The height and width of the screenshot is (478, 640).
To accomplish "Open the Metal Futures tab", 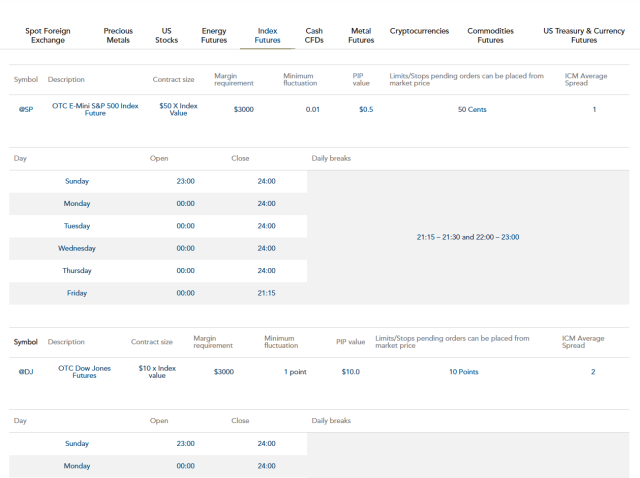I will click(361, 36).
